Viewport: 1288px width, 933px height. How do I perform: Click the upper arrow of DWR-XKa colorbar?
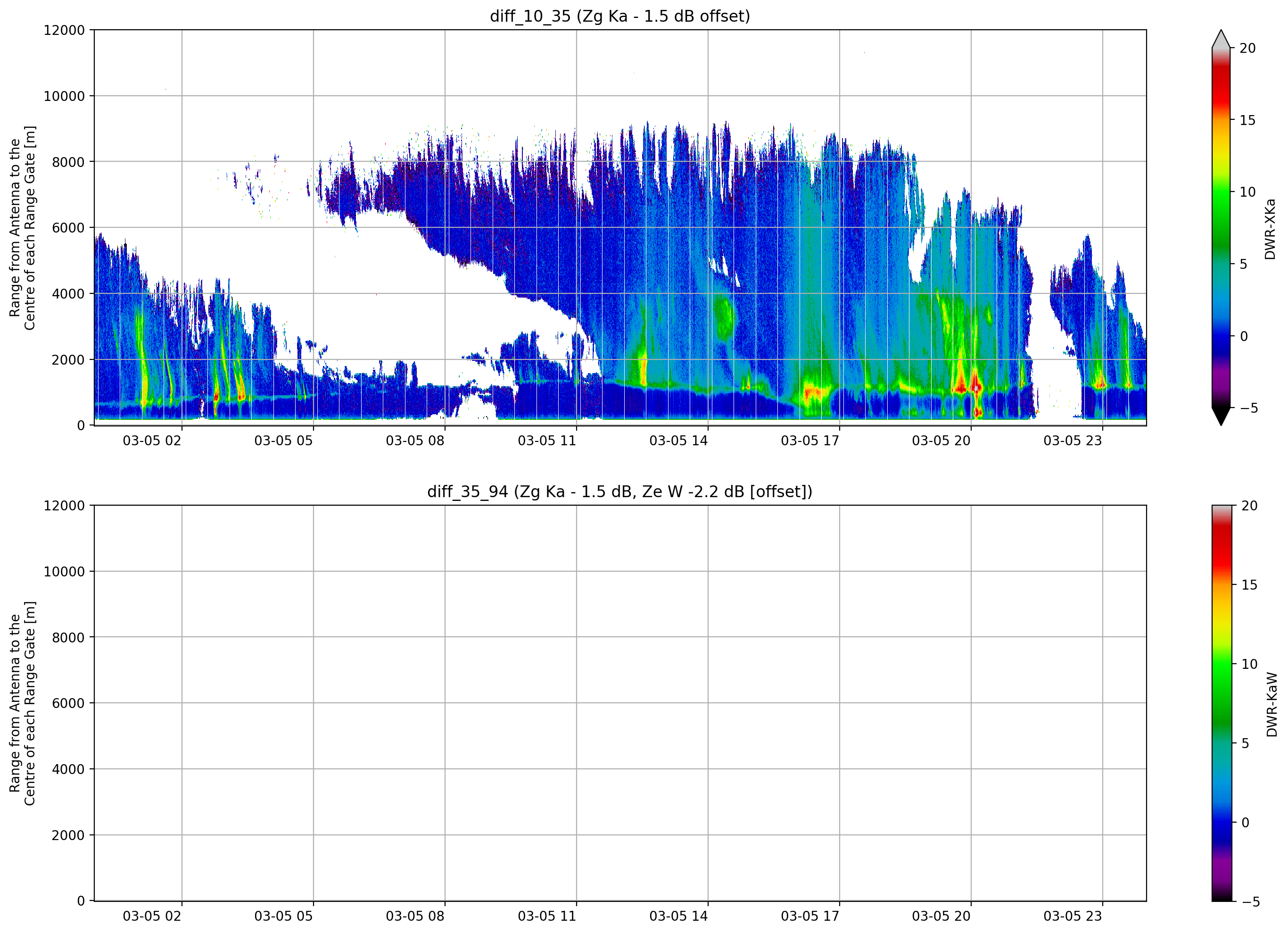pyautogui.click(x=1221, y=39)
